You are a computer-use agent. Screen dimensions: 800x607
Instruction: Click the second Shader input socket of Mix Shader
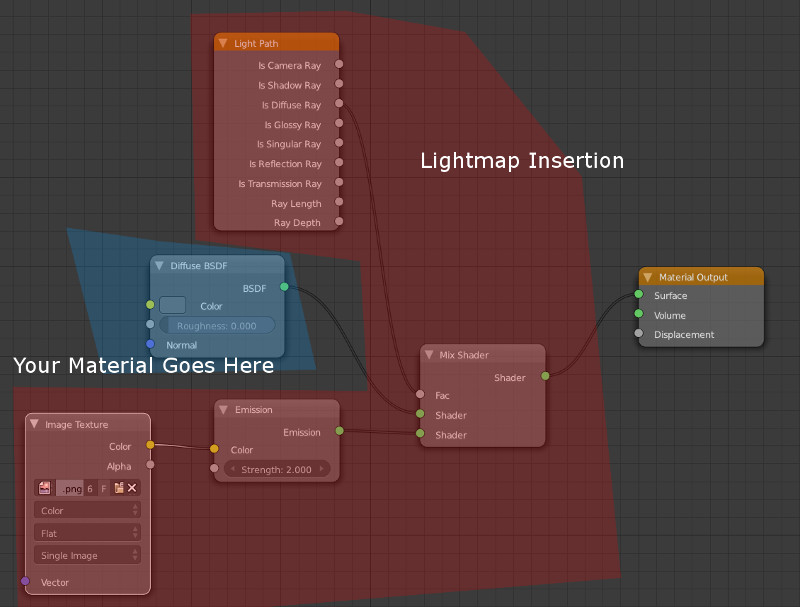420,434
